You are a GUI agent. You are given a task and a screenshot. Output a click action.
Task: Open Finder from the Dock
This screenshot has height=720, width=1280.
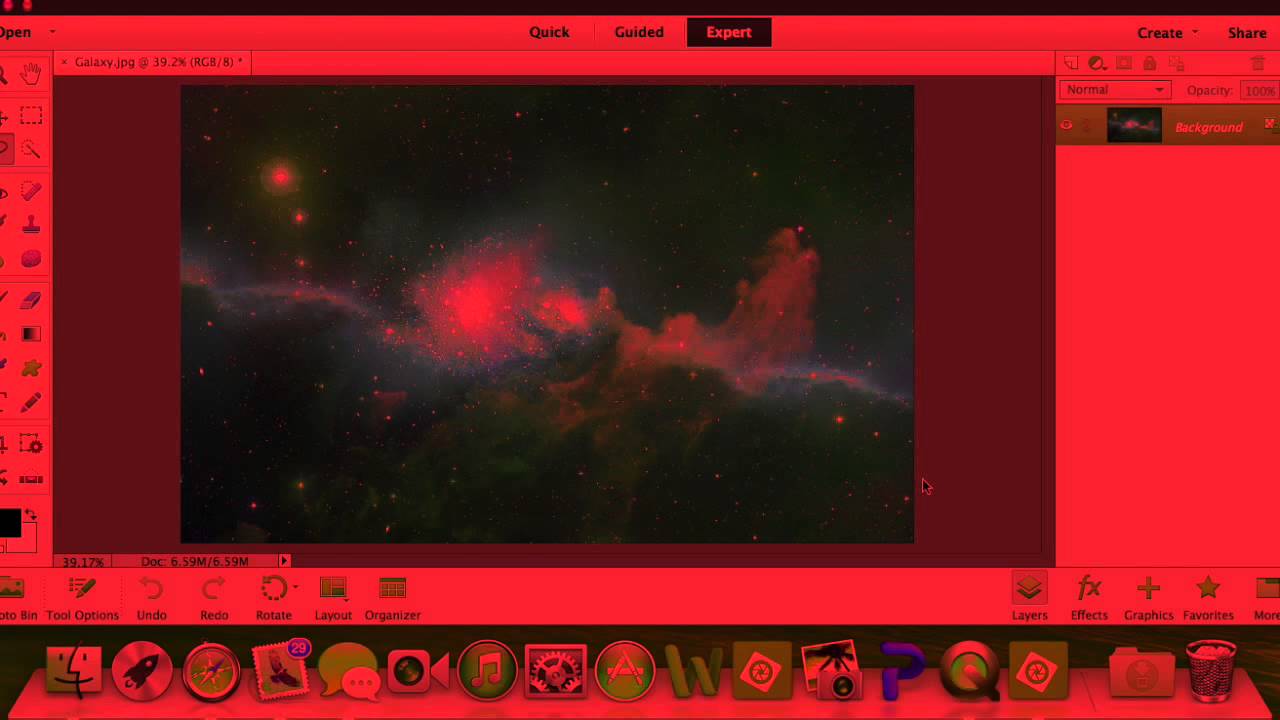point(73,670)
